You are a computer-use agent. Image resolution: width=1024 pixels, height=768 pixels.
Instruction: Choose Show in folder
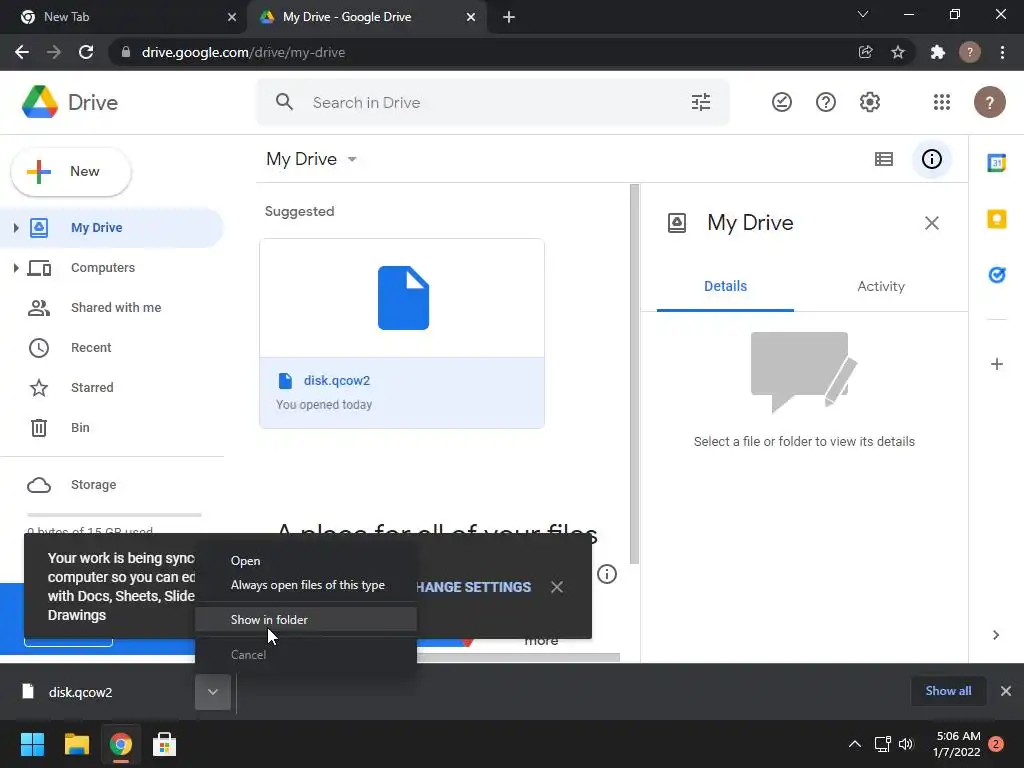pos(306,620)
